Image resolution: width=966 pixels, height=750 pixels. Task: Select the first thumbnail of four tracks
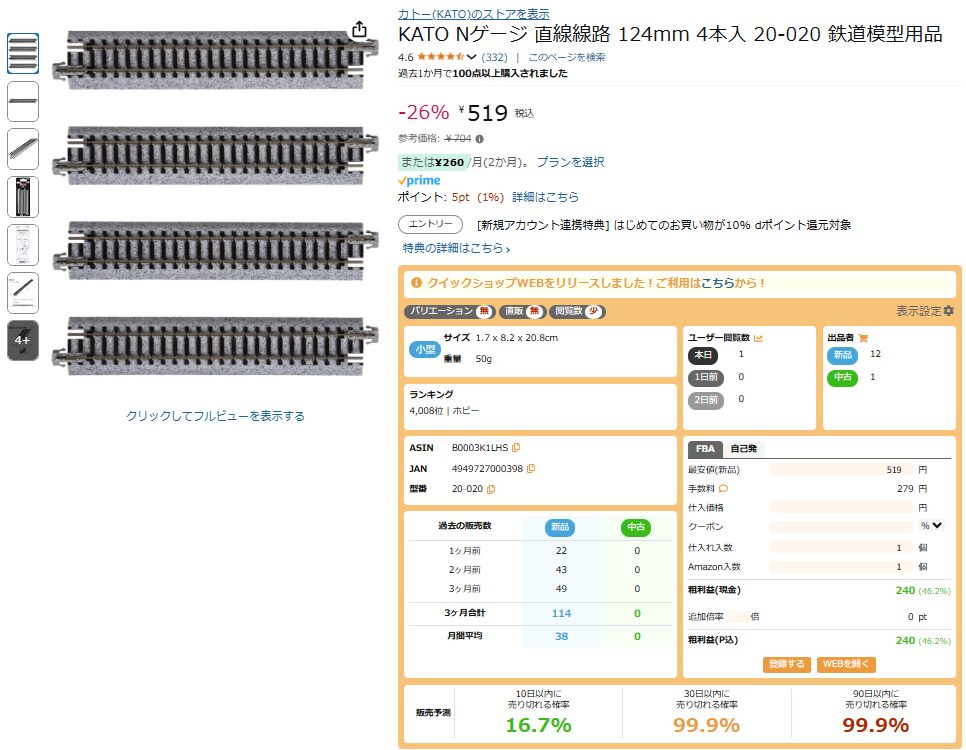[x=23, y=54]
